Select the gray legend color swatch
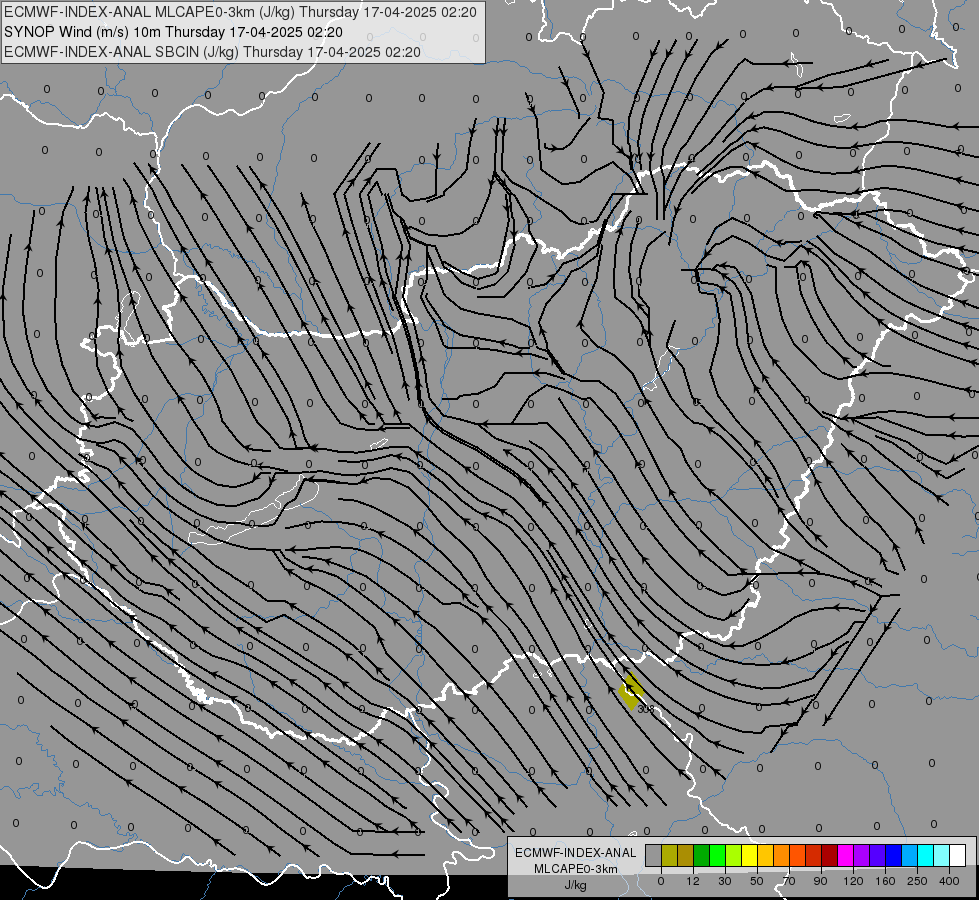Screen dimensions: 979x900 pos(654,855)
